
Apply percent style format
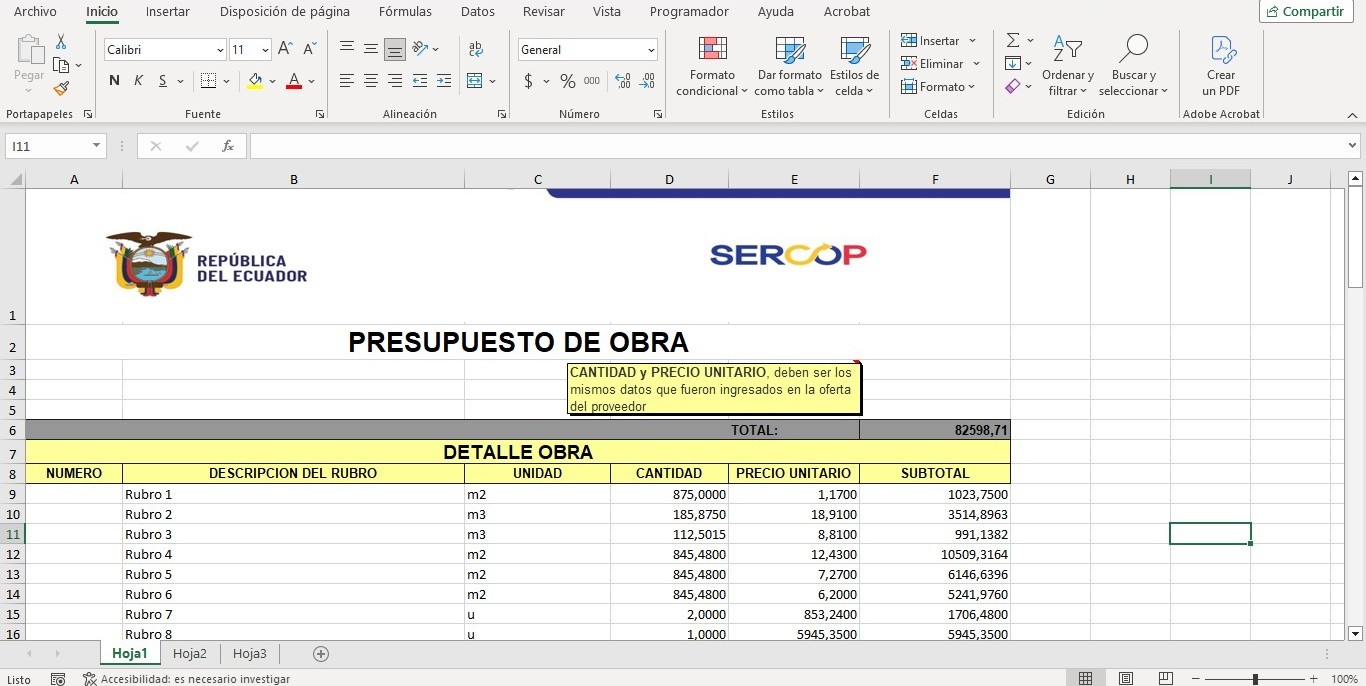point(567,81)
